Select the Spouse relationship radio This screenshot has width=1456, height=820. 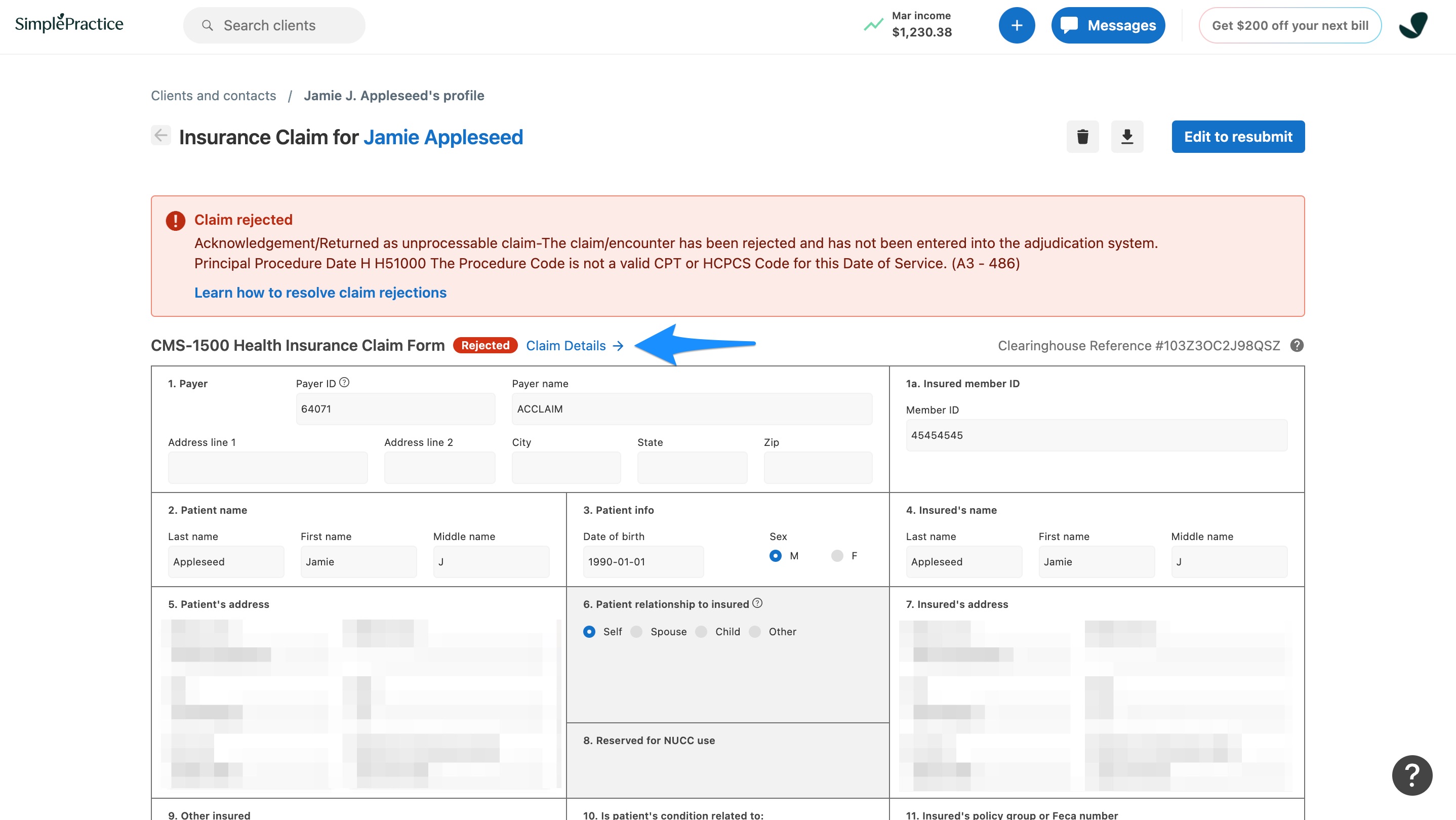coord(636,631)
